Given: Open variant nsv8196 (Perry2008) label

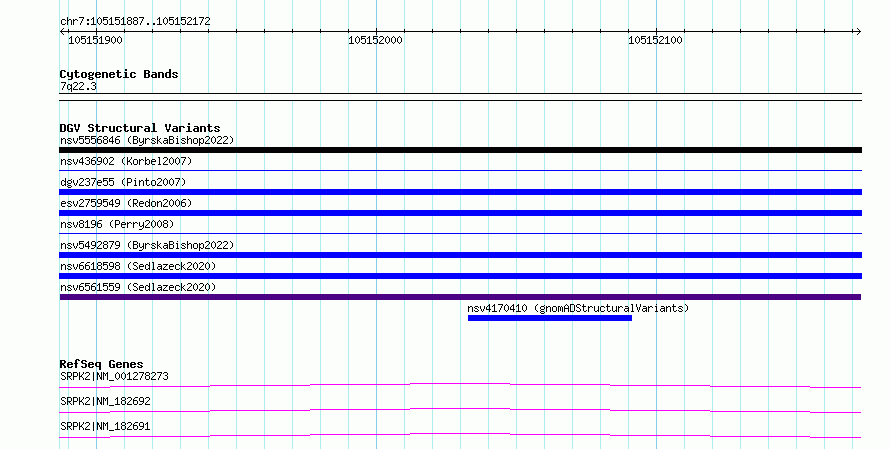Looking at the screenshot, I should coord(117,224).
